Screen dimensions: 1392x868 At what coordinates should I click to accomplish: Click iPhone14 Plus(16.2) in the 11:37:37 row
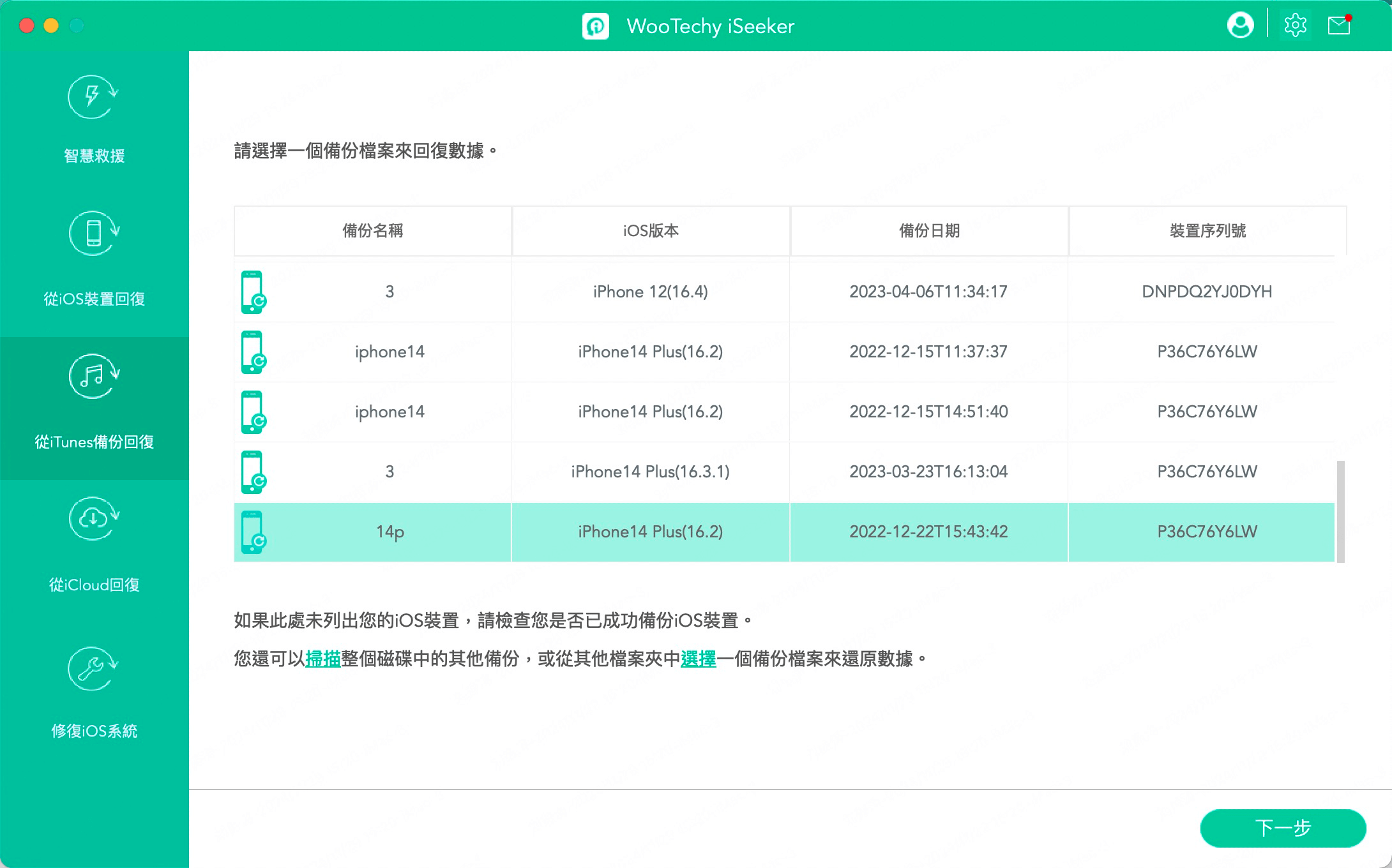(x=650, y=352)
